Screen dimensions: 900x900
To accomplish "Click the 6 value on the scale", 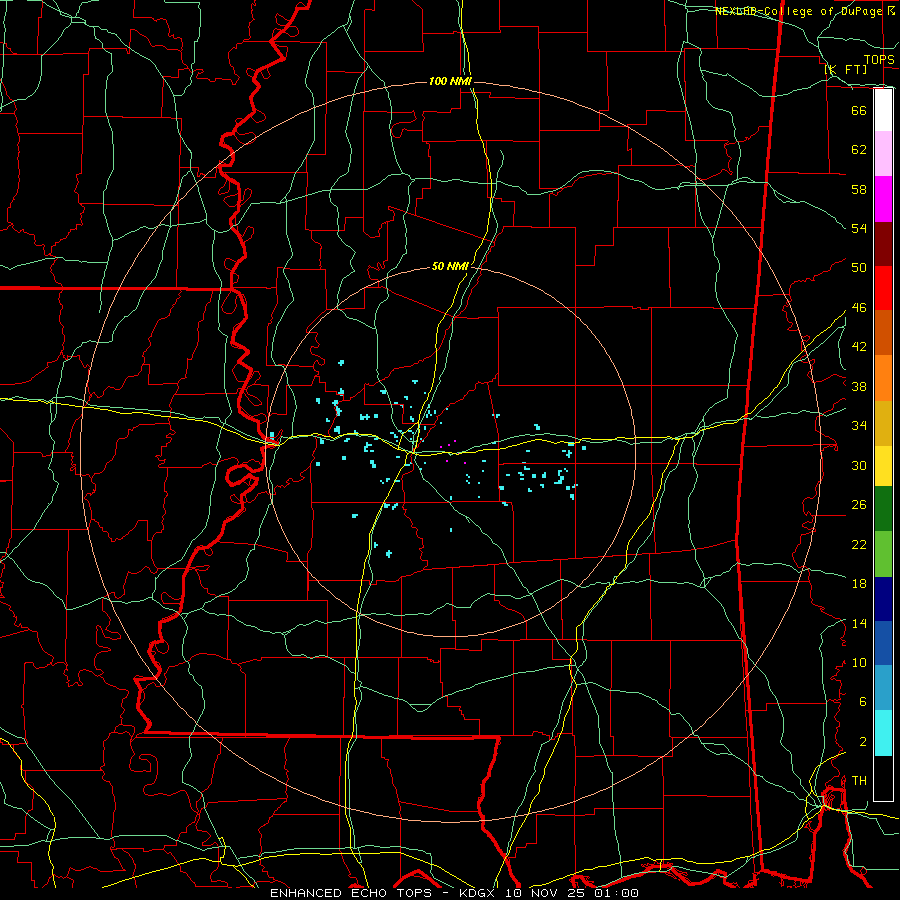I will pyautogui.click(x=862, y=702).
